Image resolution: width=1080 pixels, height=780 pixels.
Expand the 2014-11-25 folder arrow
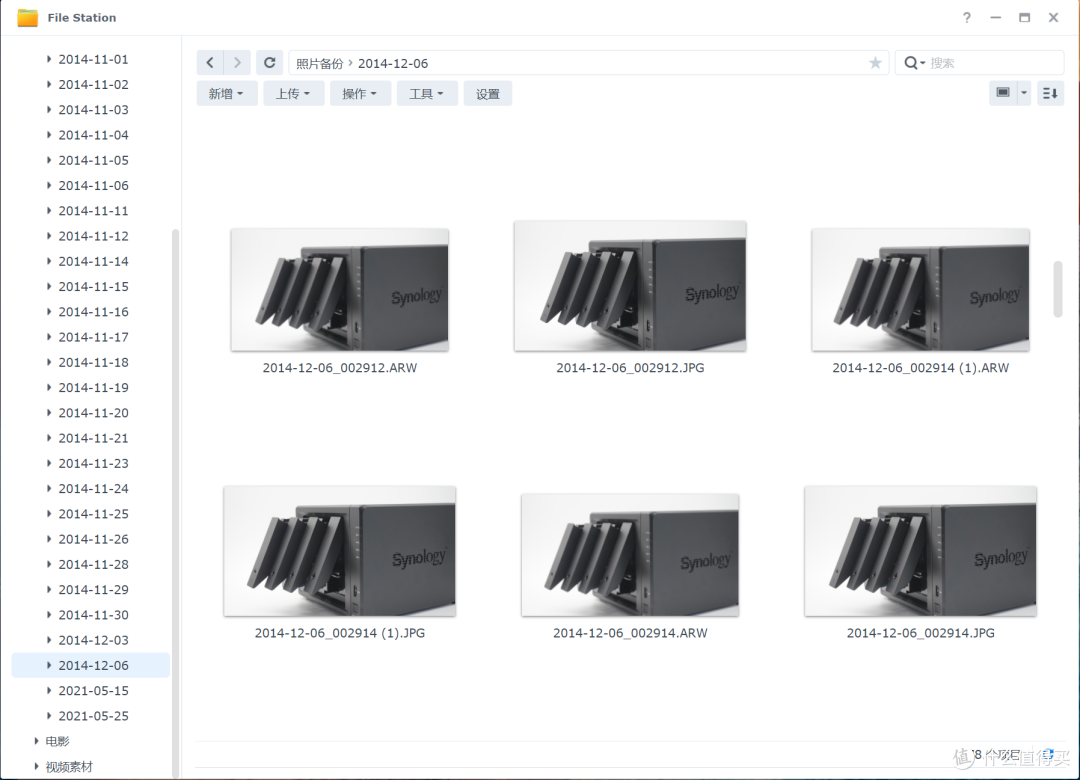coord(49,514)
